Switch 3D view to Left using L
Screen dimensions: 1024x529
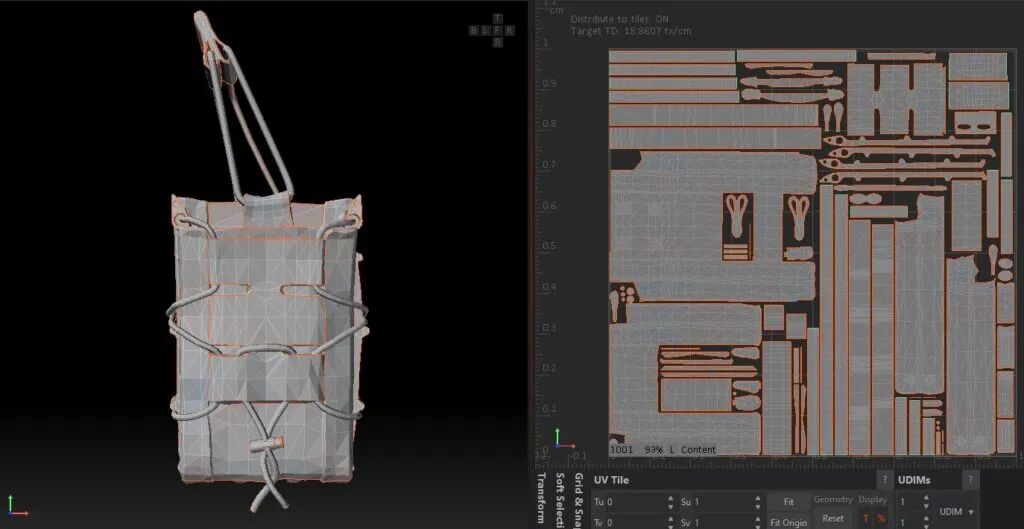point(487,30)
